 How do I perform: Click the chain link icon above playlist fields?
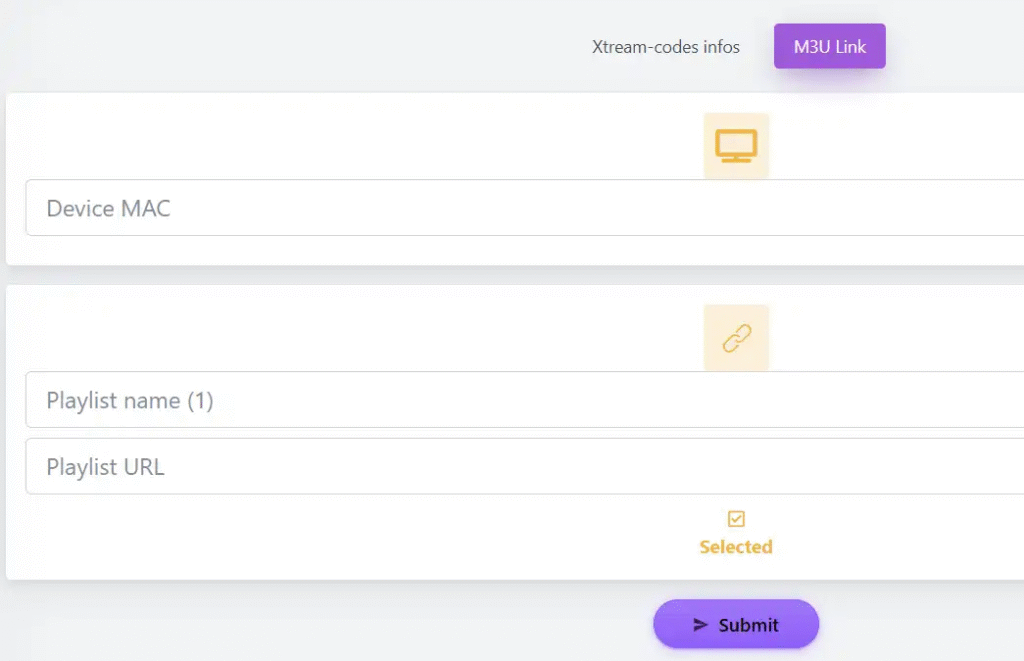[736, 337]
